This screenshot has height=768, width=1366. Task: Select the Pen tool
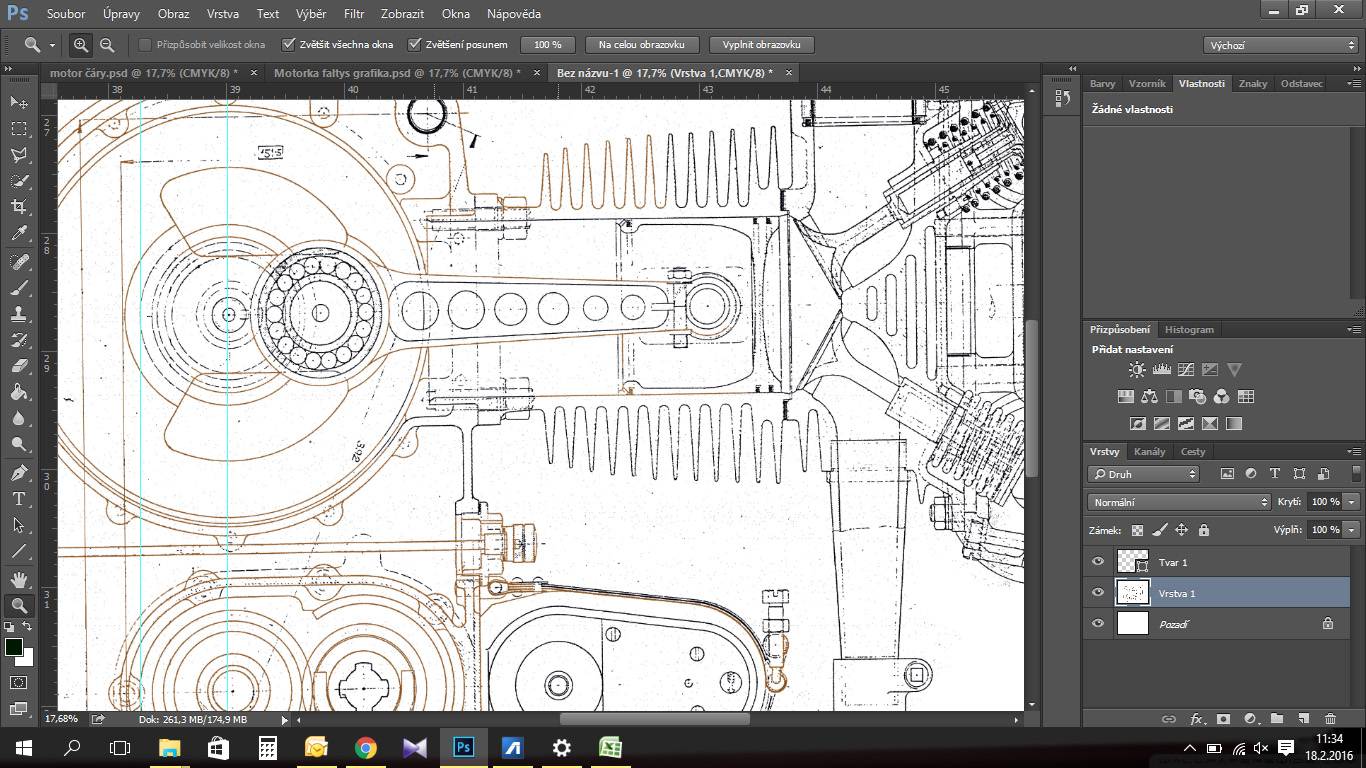pyautogui.click(x=19, y=472)
